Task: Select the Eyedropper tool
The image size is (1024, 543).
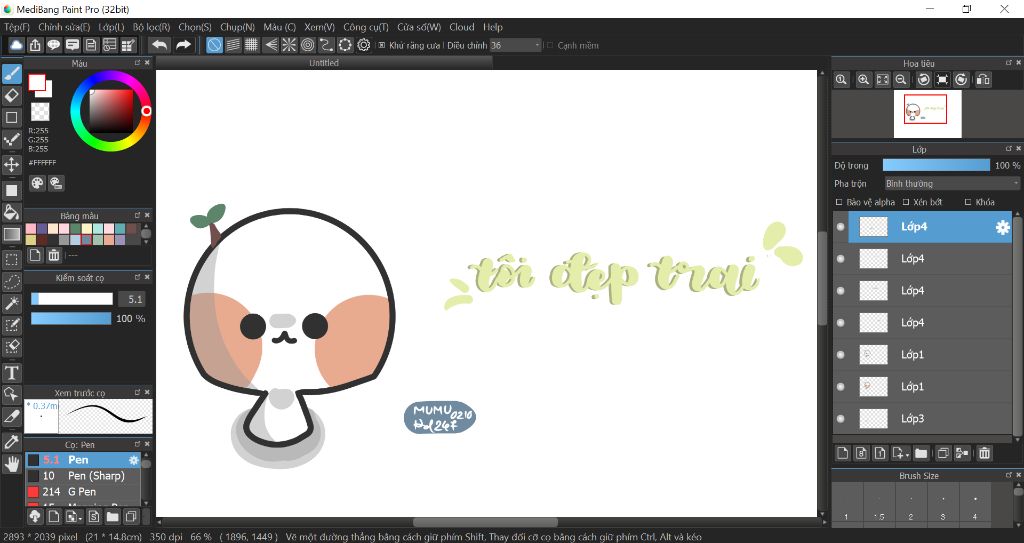Action: (12, 442)
